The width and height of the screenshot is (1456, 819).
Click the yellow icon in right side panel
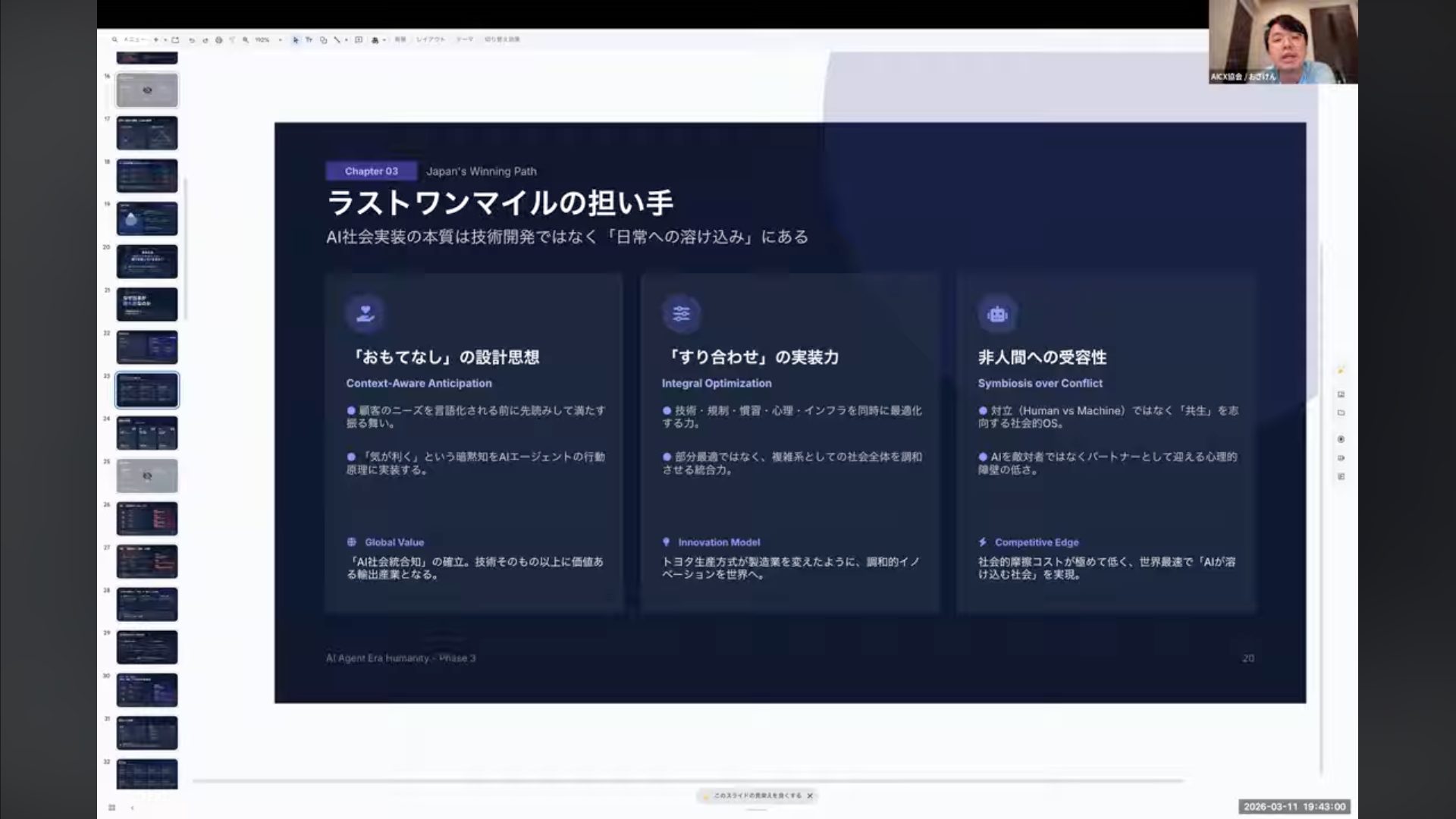[x=1341, y=370]
